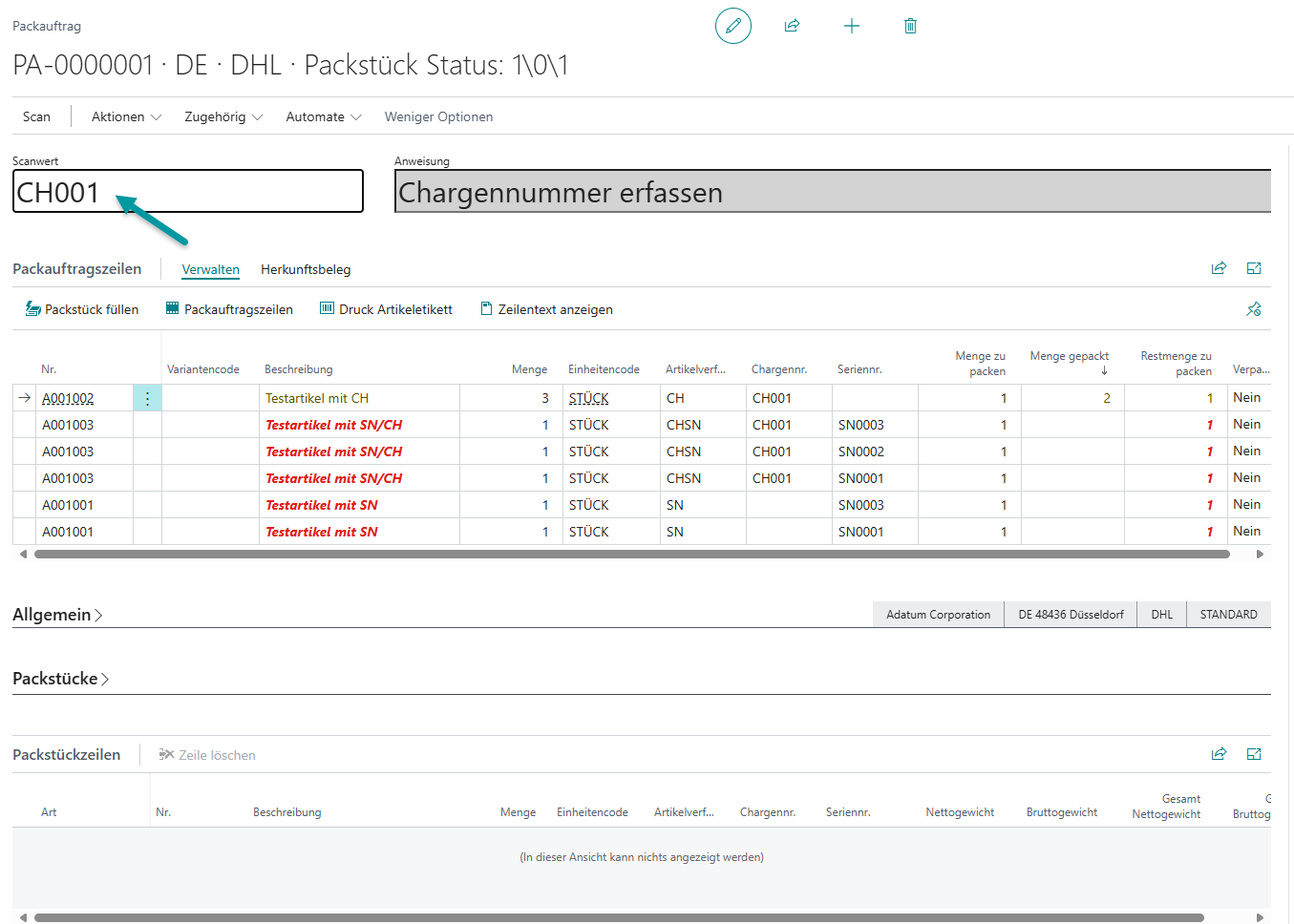Viewport: 1294px width, 924px height.
Task: Open item link A001002
Action: [68, 398]
